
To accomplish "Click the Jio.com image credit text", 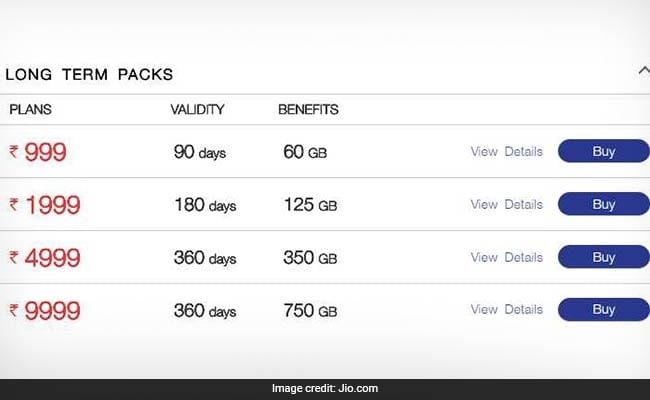I will [x=324, y=389].
